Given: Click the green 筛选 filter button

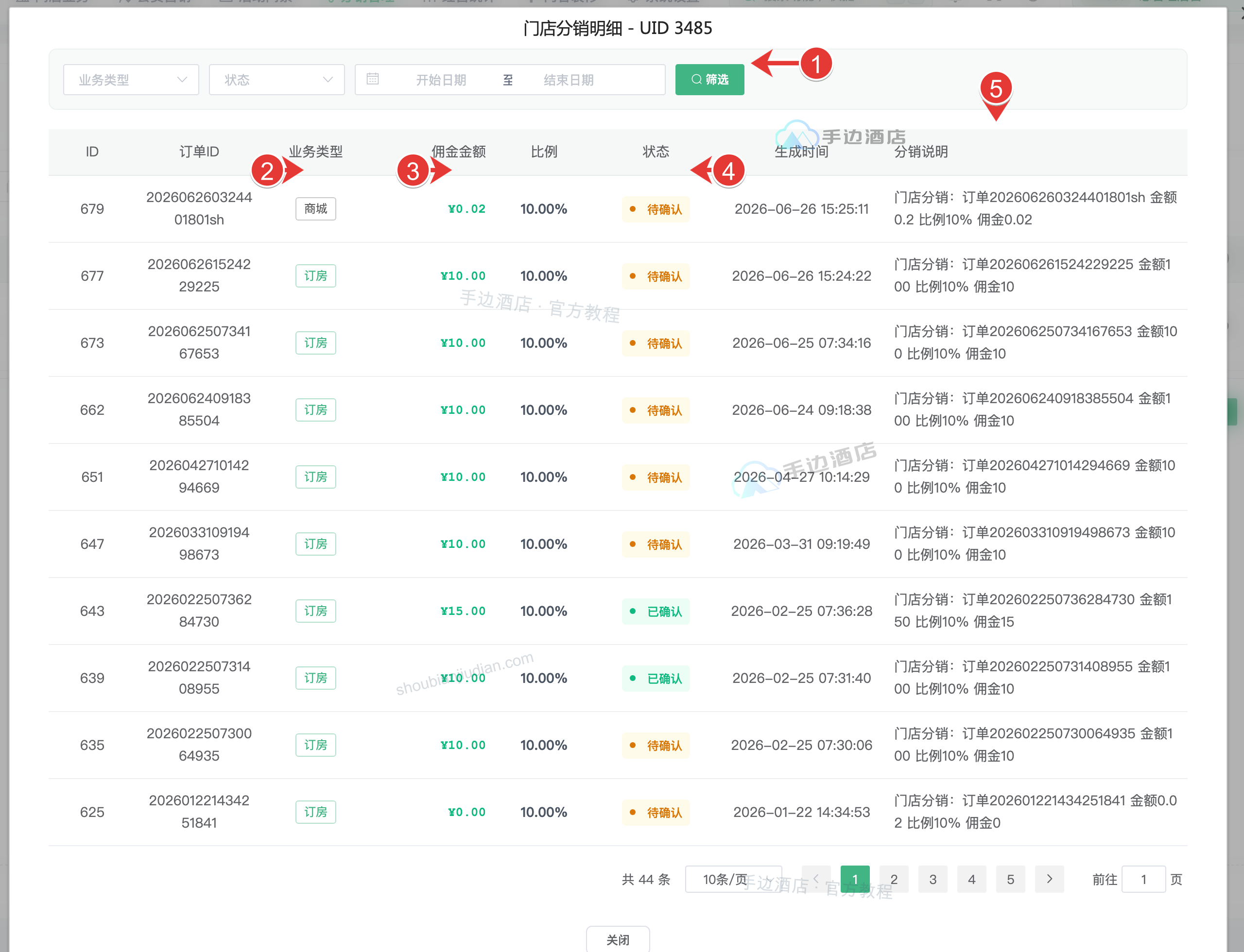Looking at the screenshot, I should pos(709,80).
